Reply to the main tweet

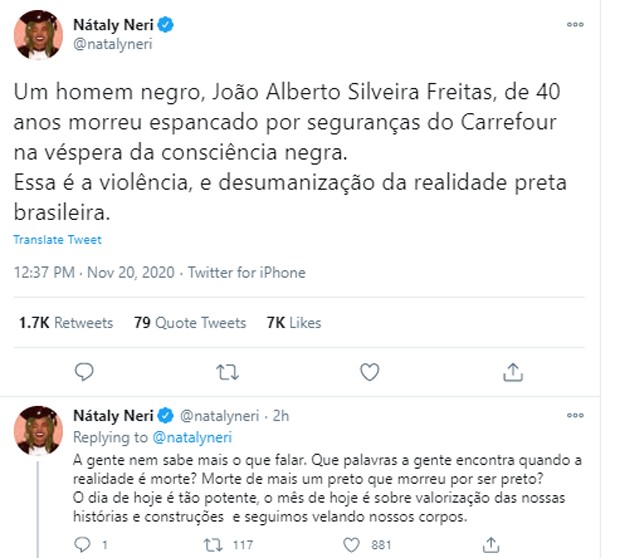84,372
